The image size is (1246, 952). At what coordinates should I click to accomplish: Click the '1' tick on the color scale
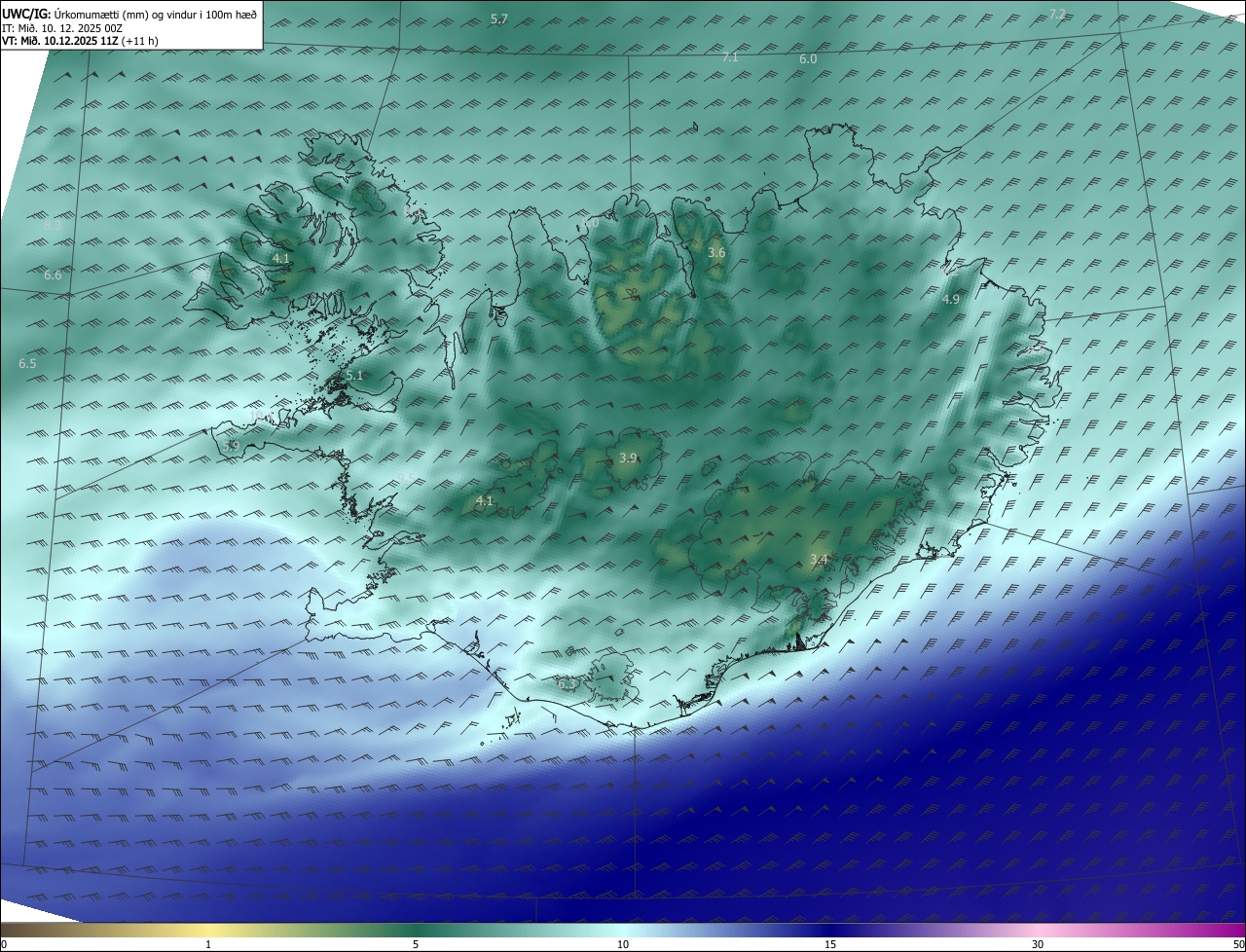point(208,944)
